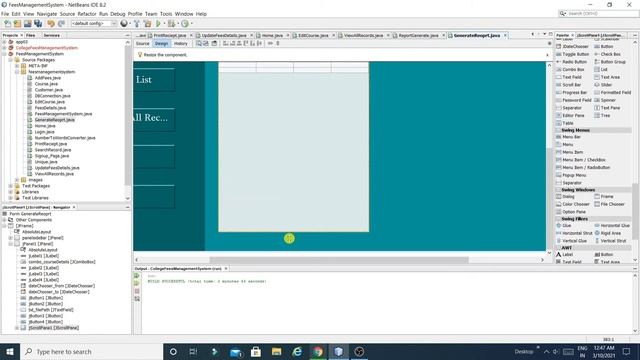Click the Build Project hammer icon

[x=137, y=24]
